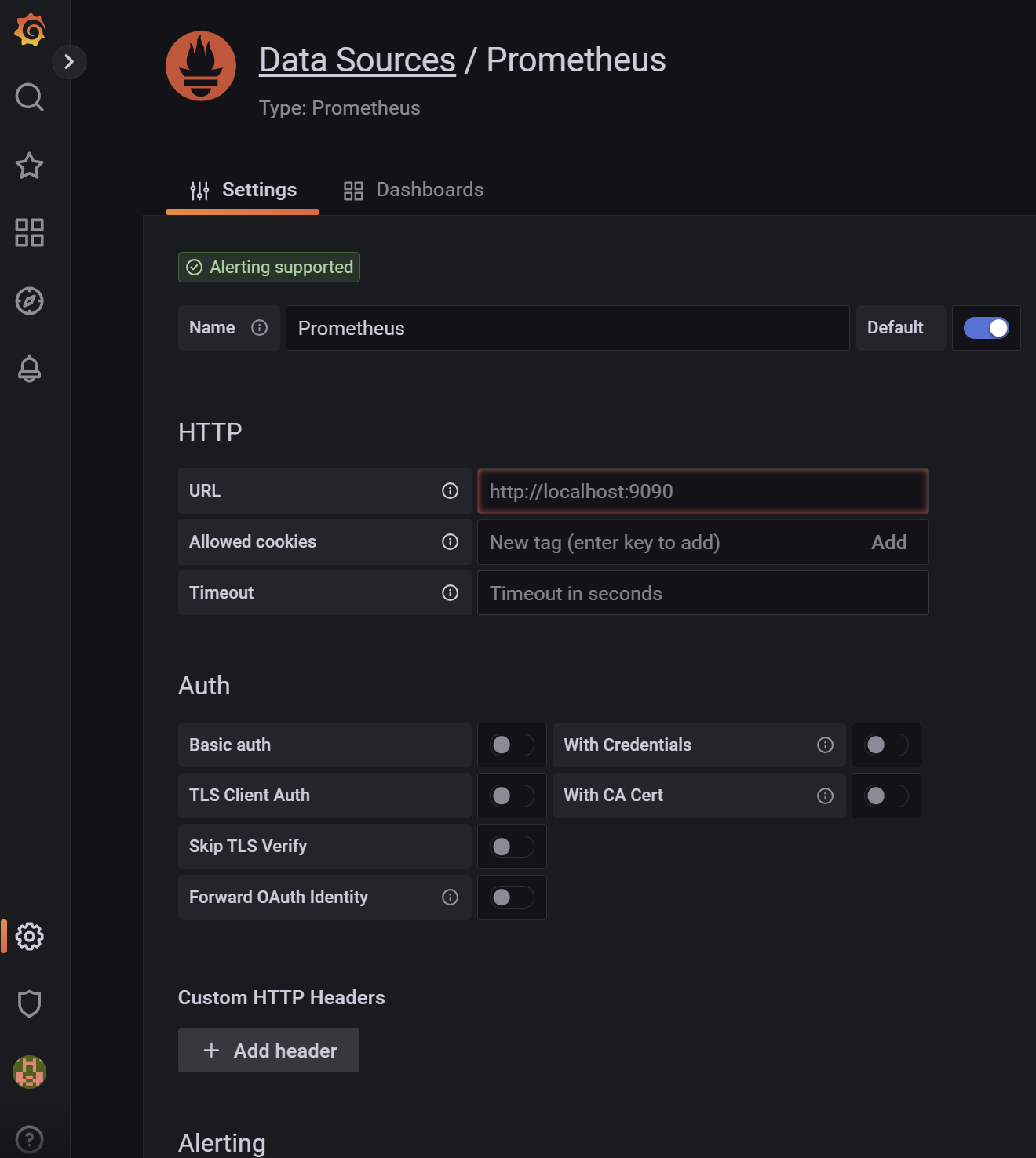1036x1158 pixels.
Task: Click Add next to the new tag field
Action: [x=889, y=542]
